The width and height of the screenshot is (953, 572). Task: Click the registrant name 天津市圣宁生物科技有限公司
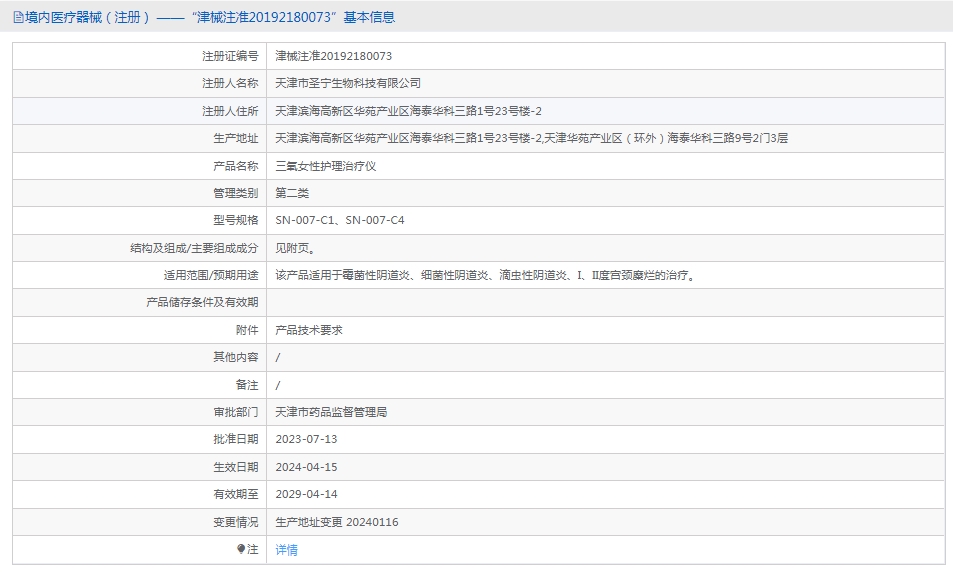click(348, 83)
